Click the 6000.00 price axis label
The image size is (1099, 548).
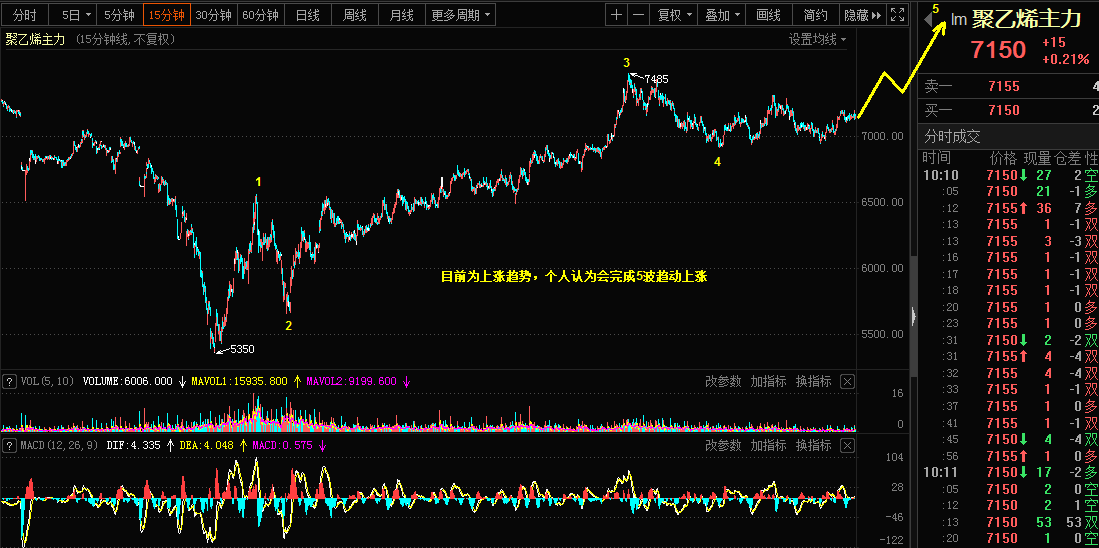click(882, 268)
